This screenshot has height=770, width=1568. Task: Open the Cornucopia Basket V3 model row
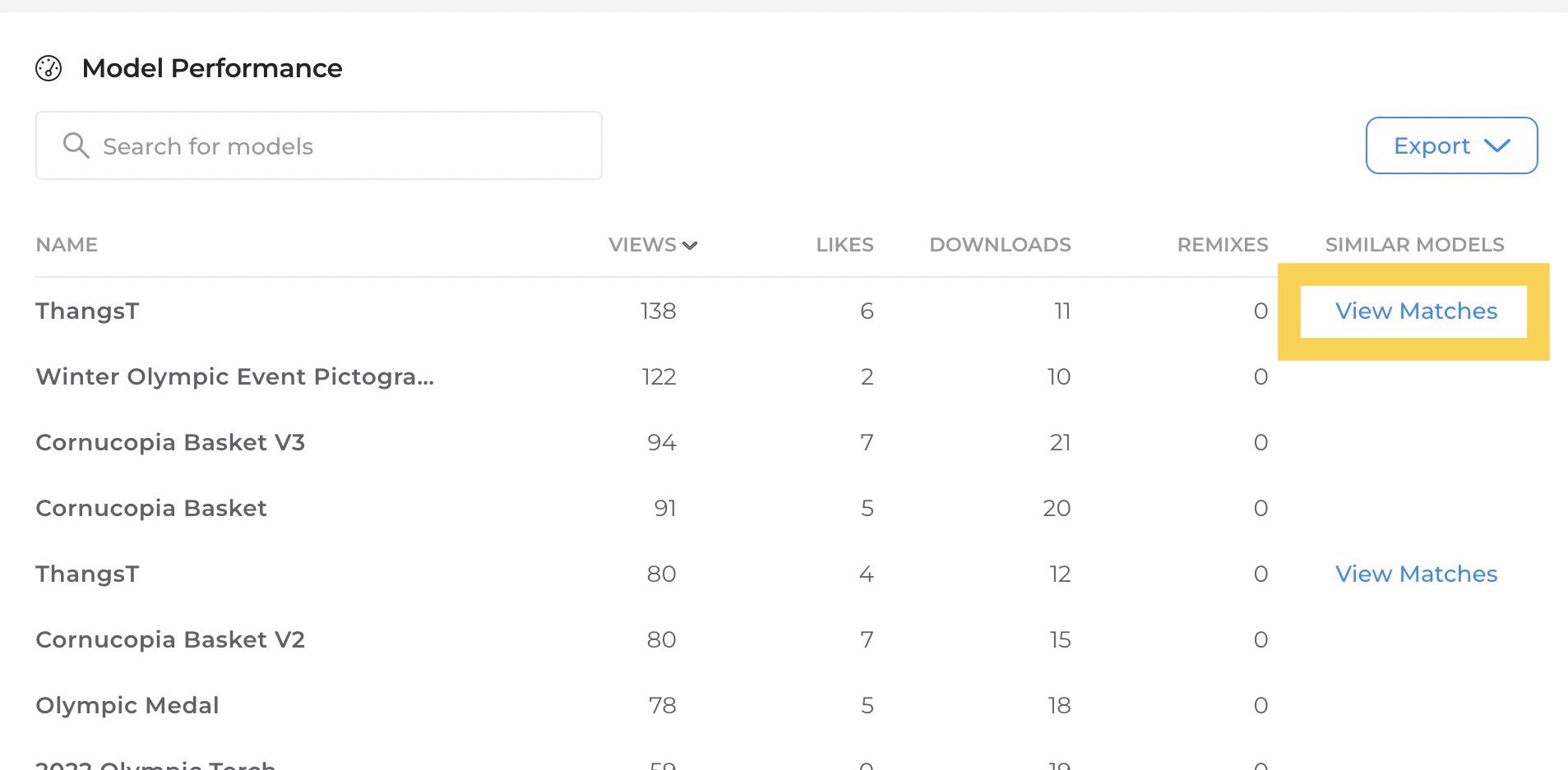(x=170, y=442)
